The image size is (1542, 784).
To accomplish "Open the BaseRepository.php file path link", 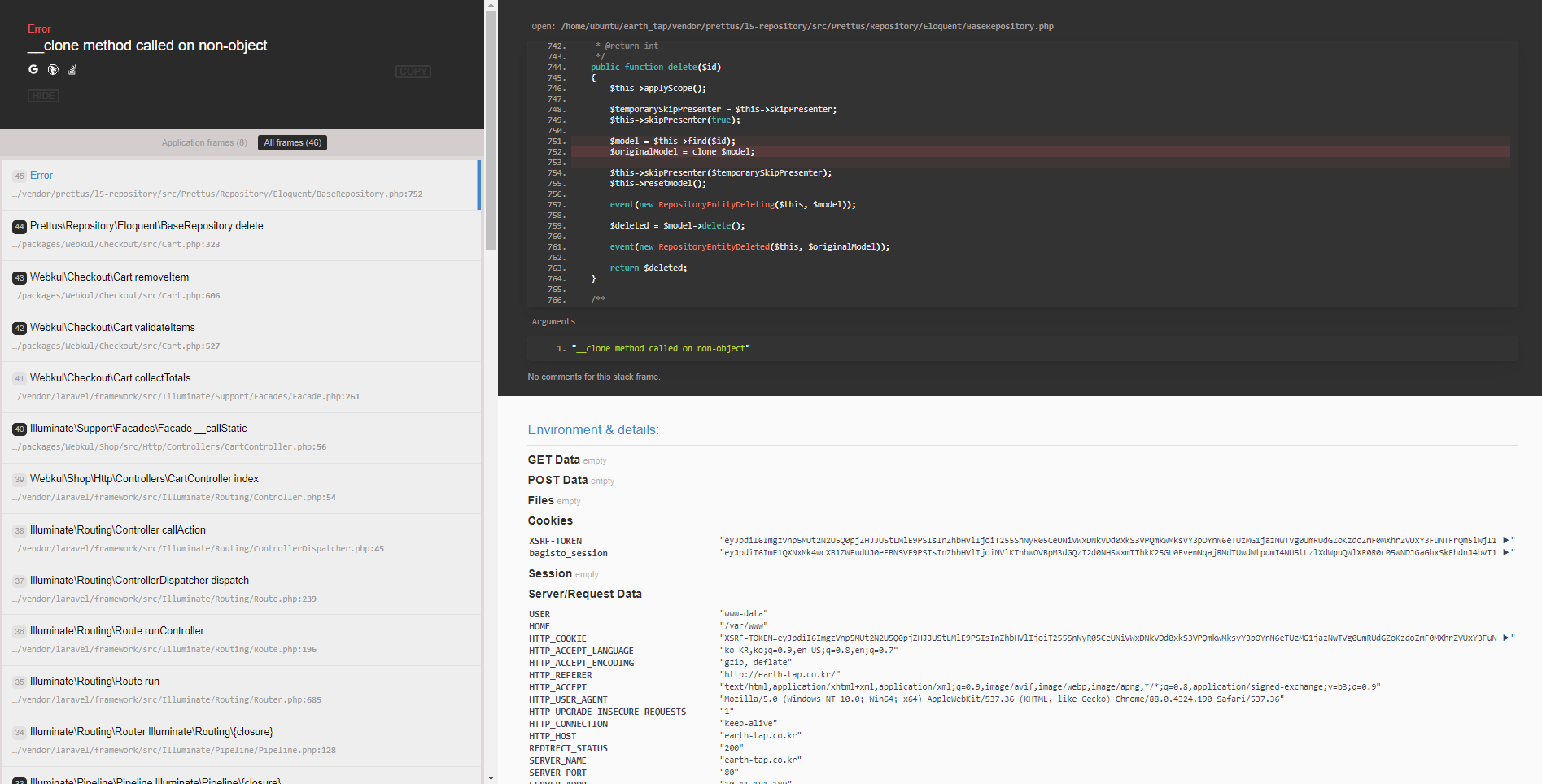I will [806, 26].
